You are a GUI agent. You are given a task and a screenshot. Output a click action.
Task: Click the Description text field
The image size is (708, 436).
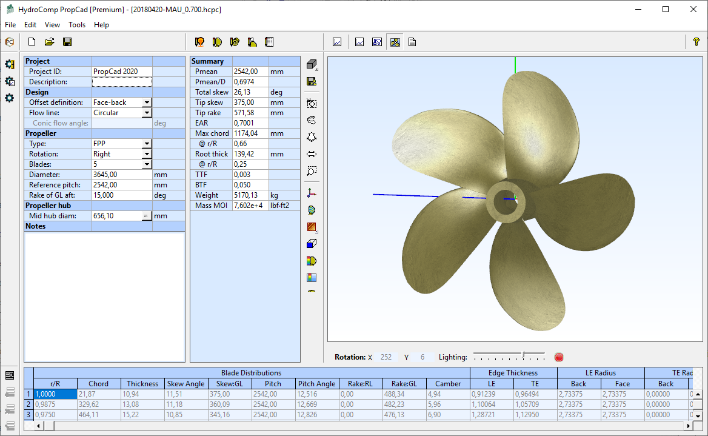[x=120, y=82]
